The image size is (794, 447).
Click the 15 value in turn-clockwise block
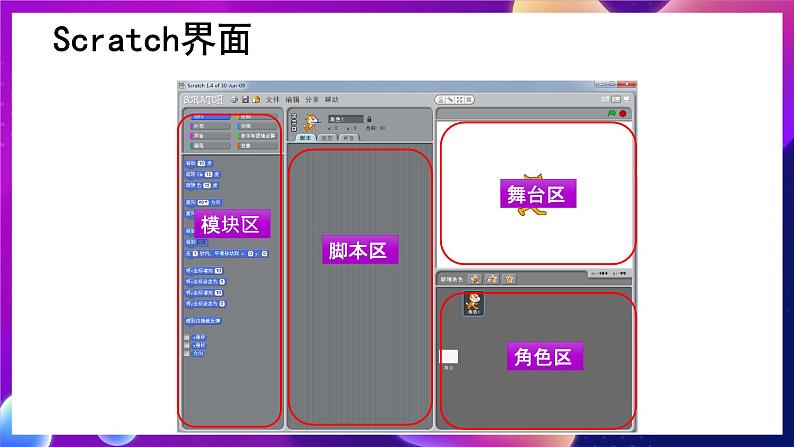tap(208, 175)
